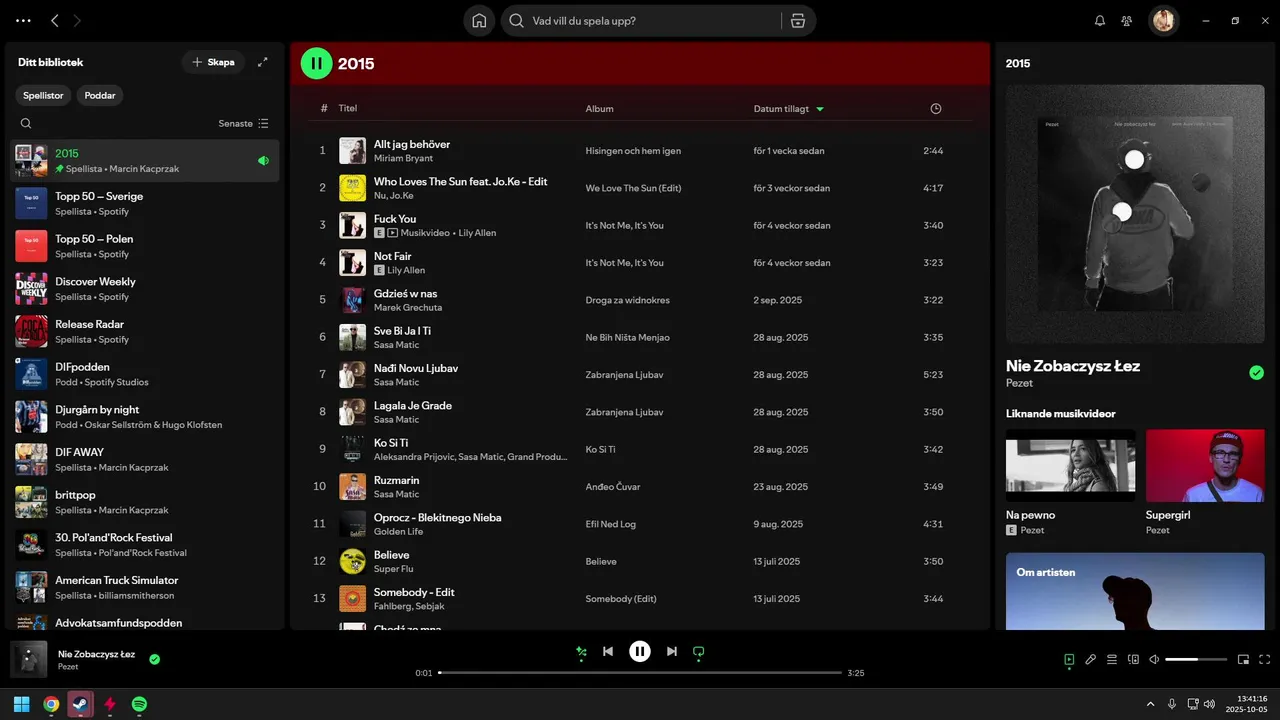Open the Pezet artist link in right panel

pos(1019,383)
